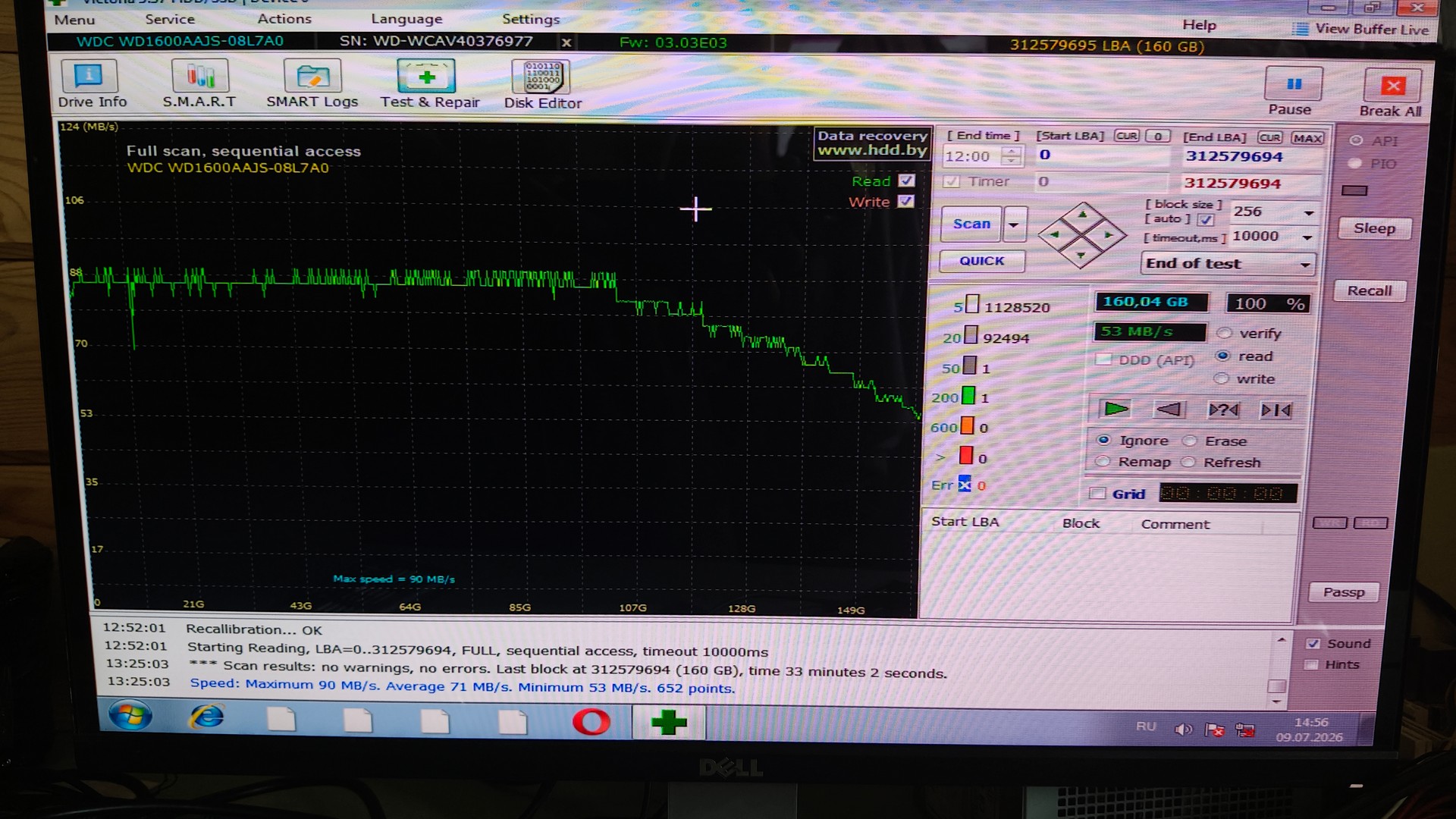Click the Scan button
This screenshot has width=1456, height=819.
click(x=971, y=224)
